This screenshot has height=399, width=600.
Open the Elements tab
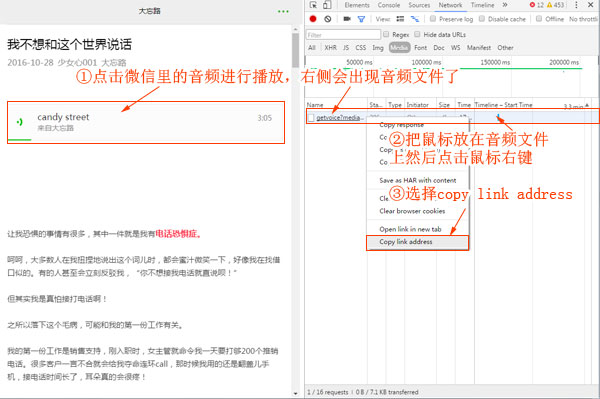pos(357,5)
